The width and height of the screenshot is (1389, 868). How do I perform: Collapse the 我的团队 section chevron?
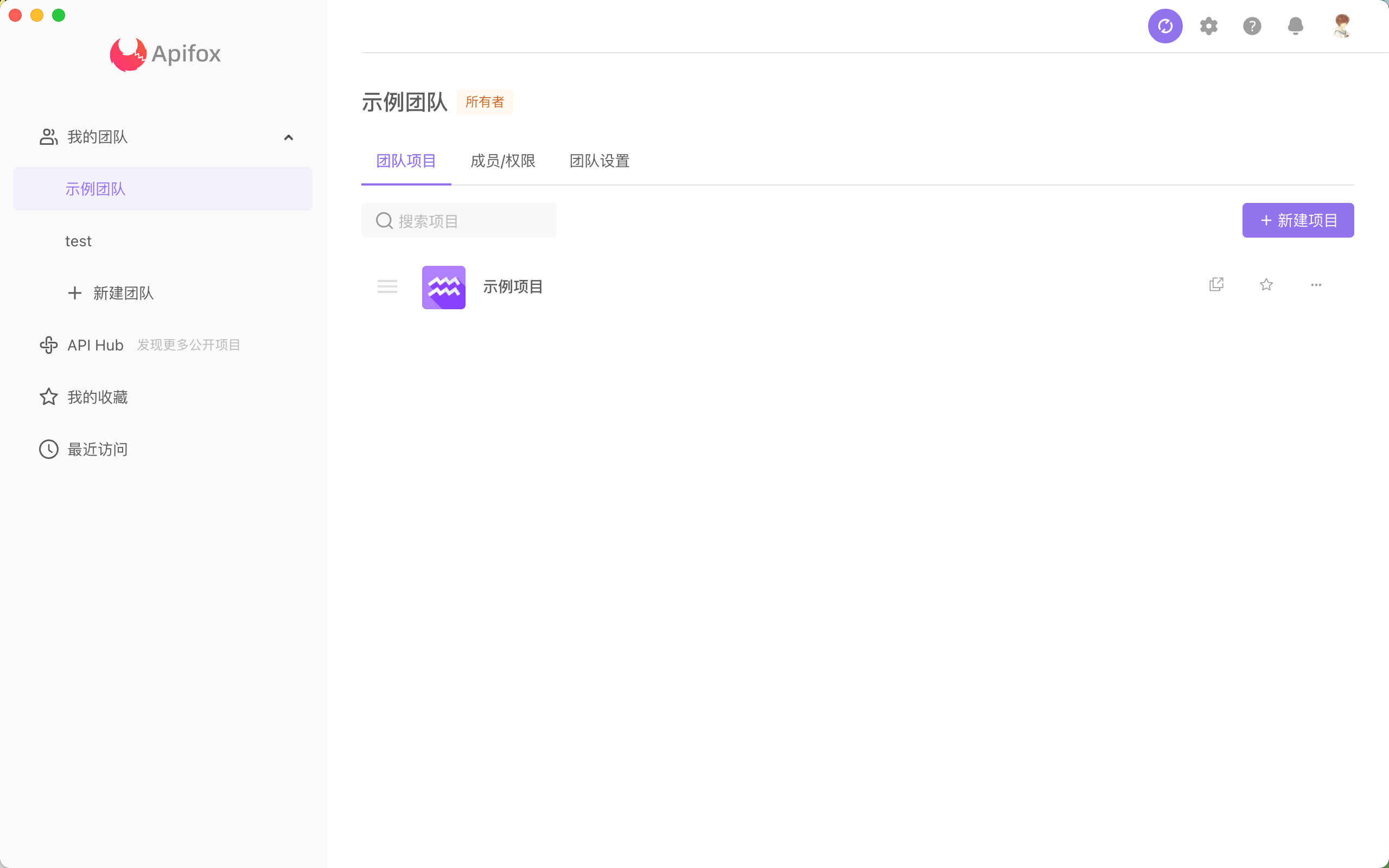pos(288,137)
